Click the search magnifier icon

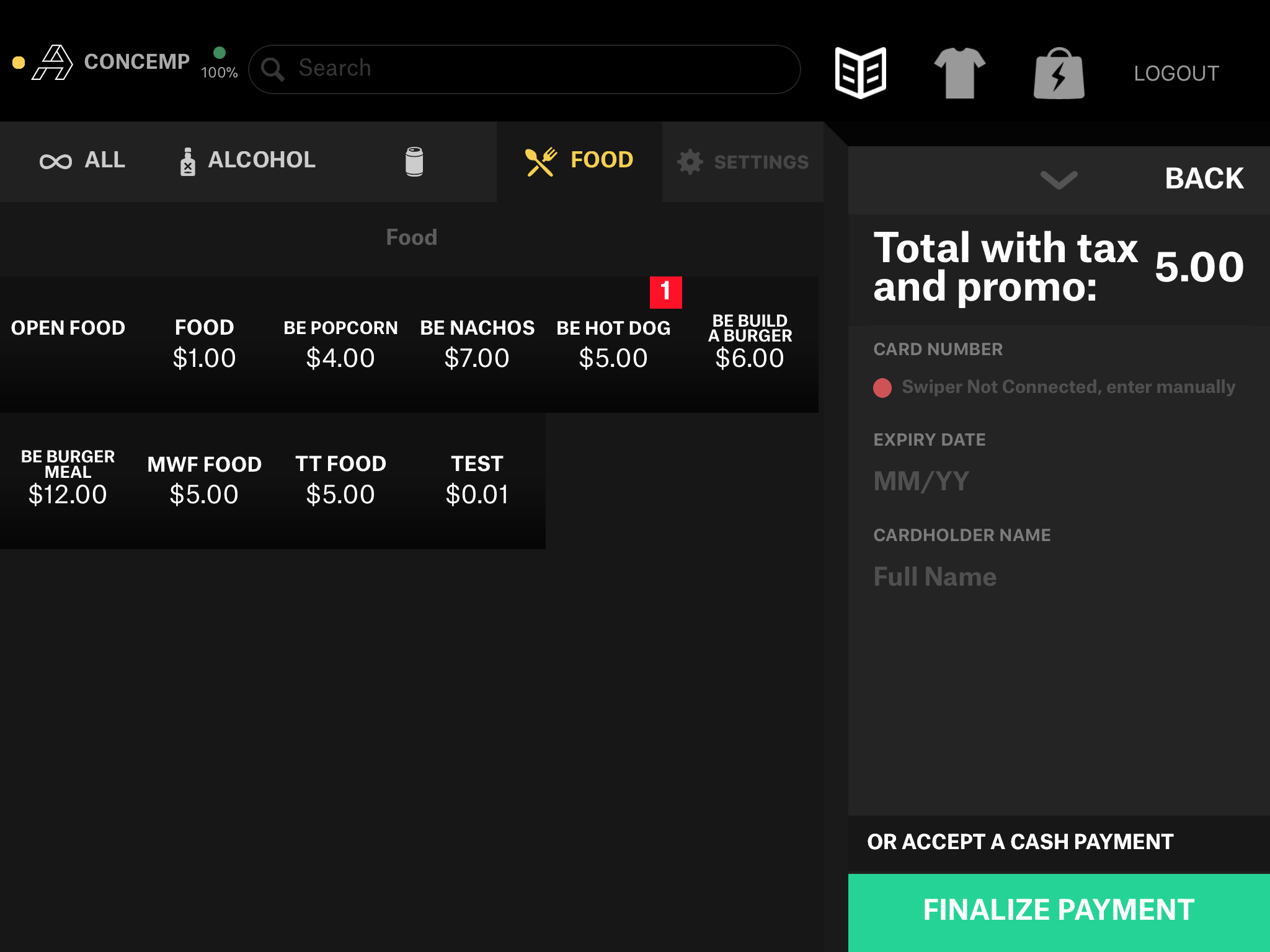coord(272,69)
